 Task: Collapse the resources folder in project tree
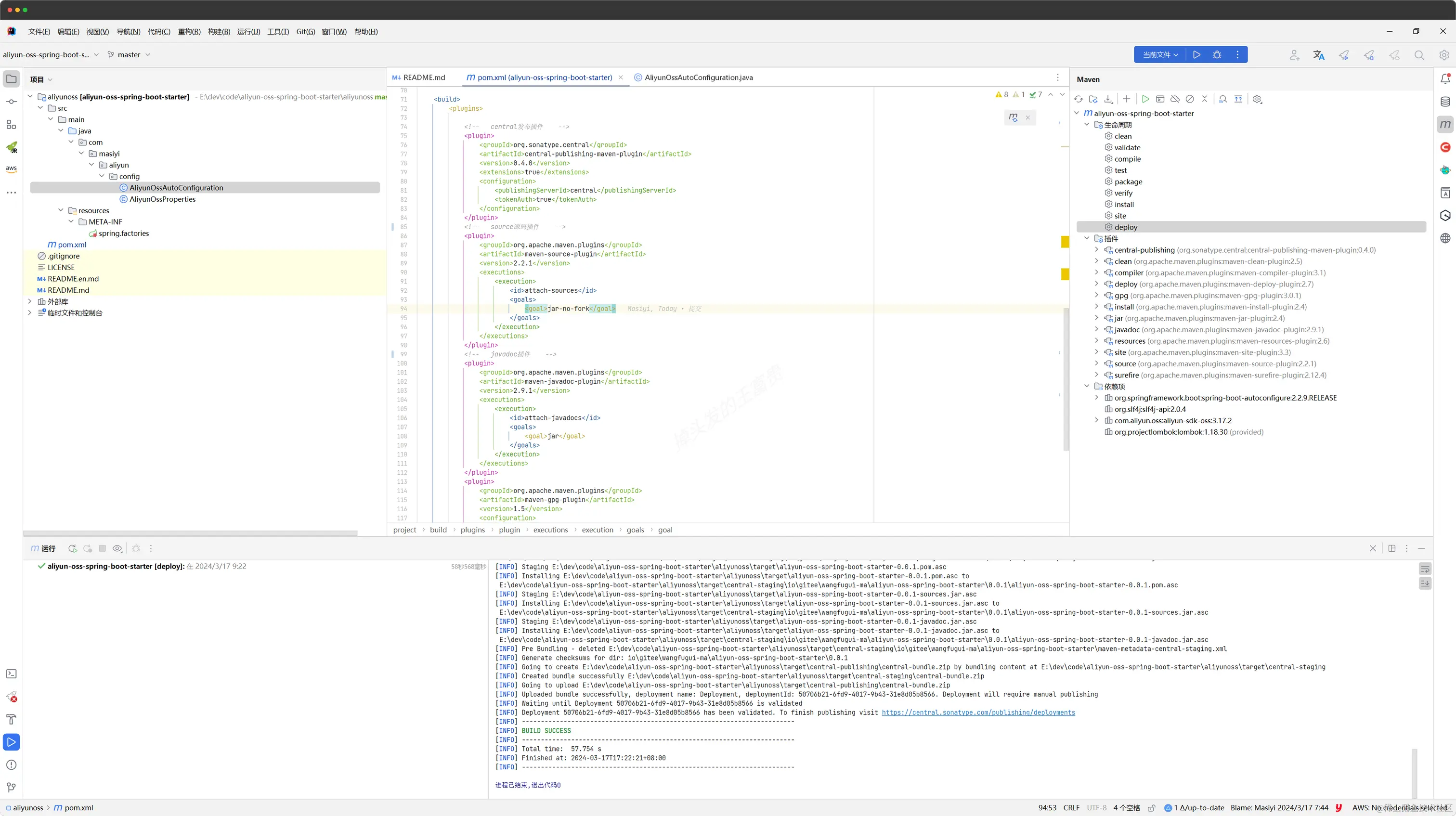pyautogui.click(x=61, y=210)
